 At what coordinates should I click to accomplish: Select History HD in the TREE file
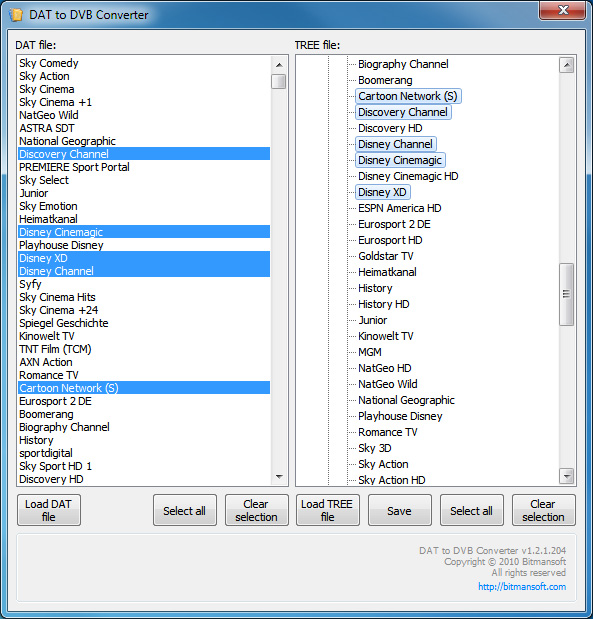click(384, 304)
